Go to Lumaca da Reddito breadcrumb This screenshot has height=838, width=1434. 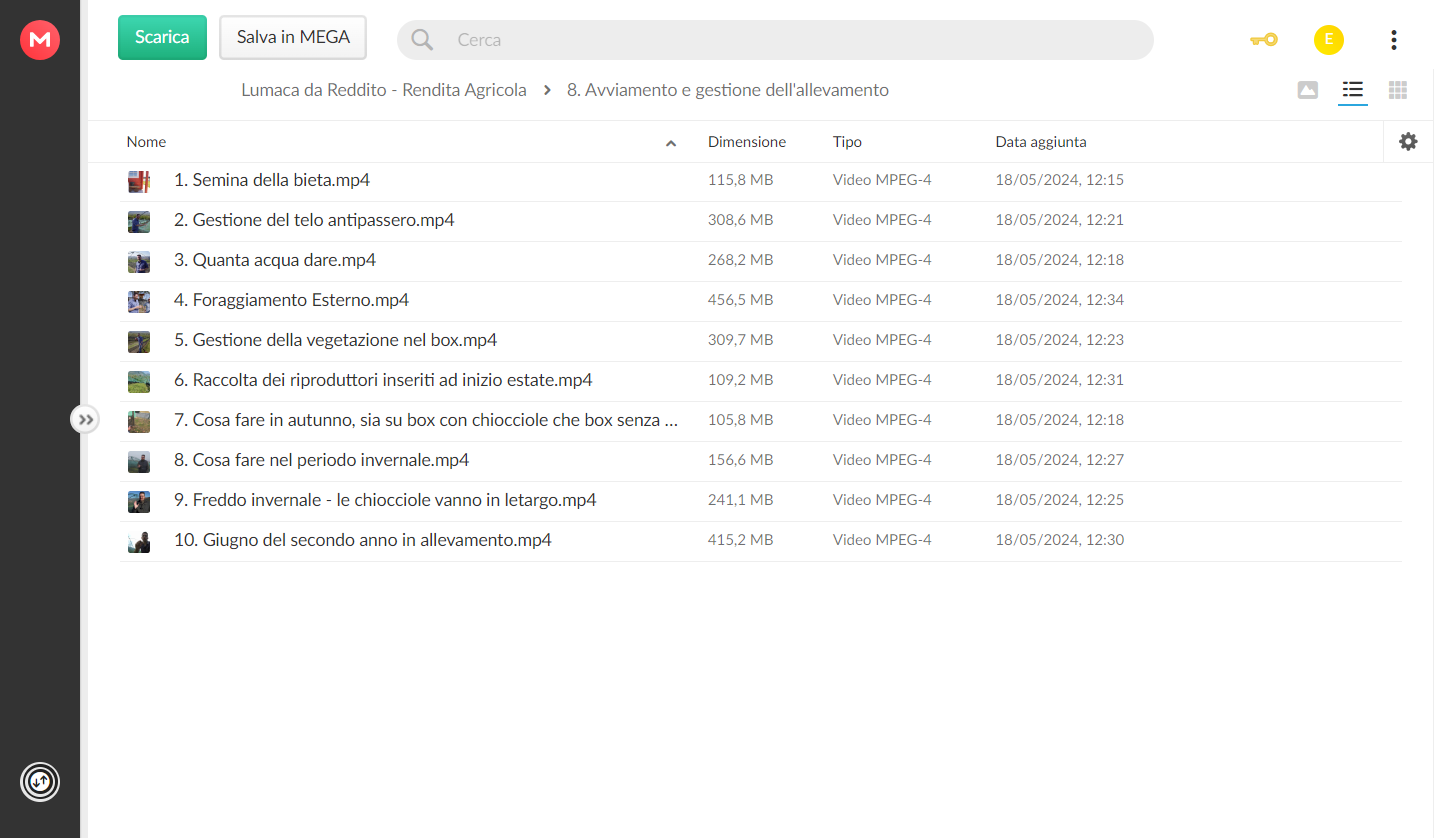point(384,90)
